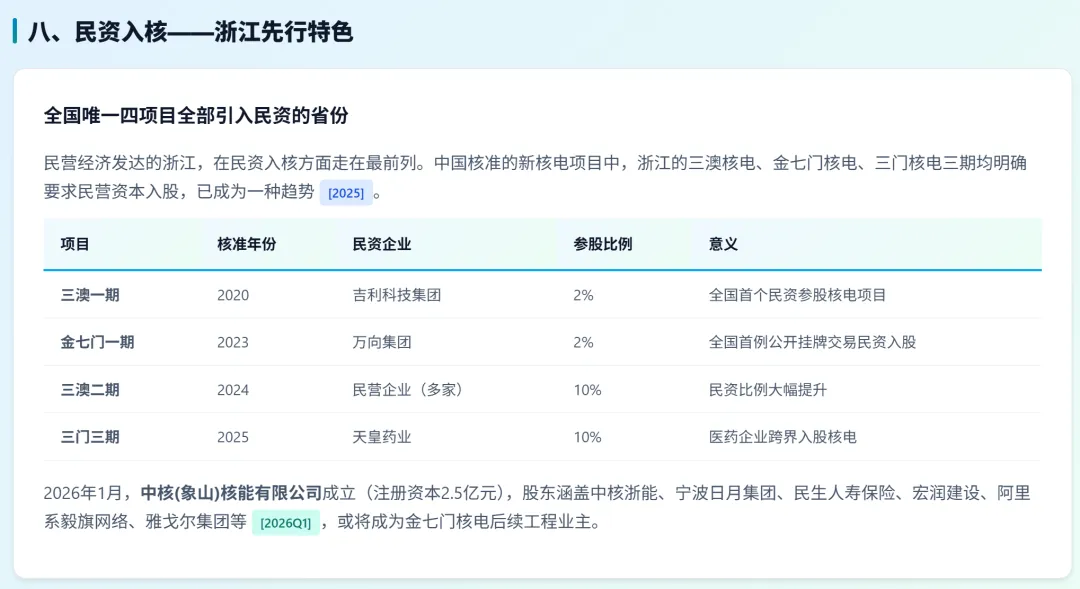1080x589 pixels.
Task: Click the 三澳二期 row label
Action: pyautogui.click(x=90, y=390)
